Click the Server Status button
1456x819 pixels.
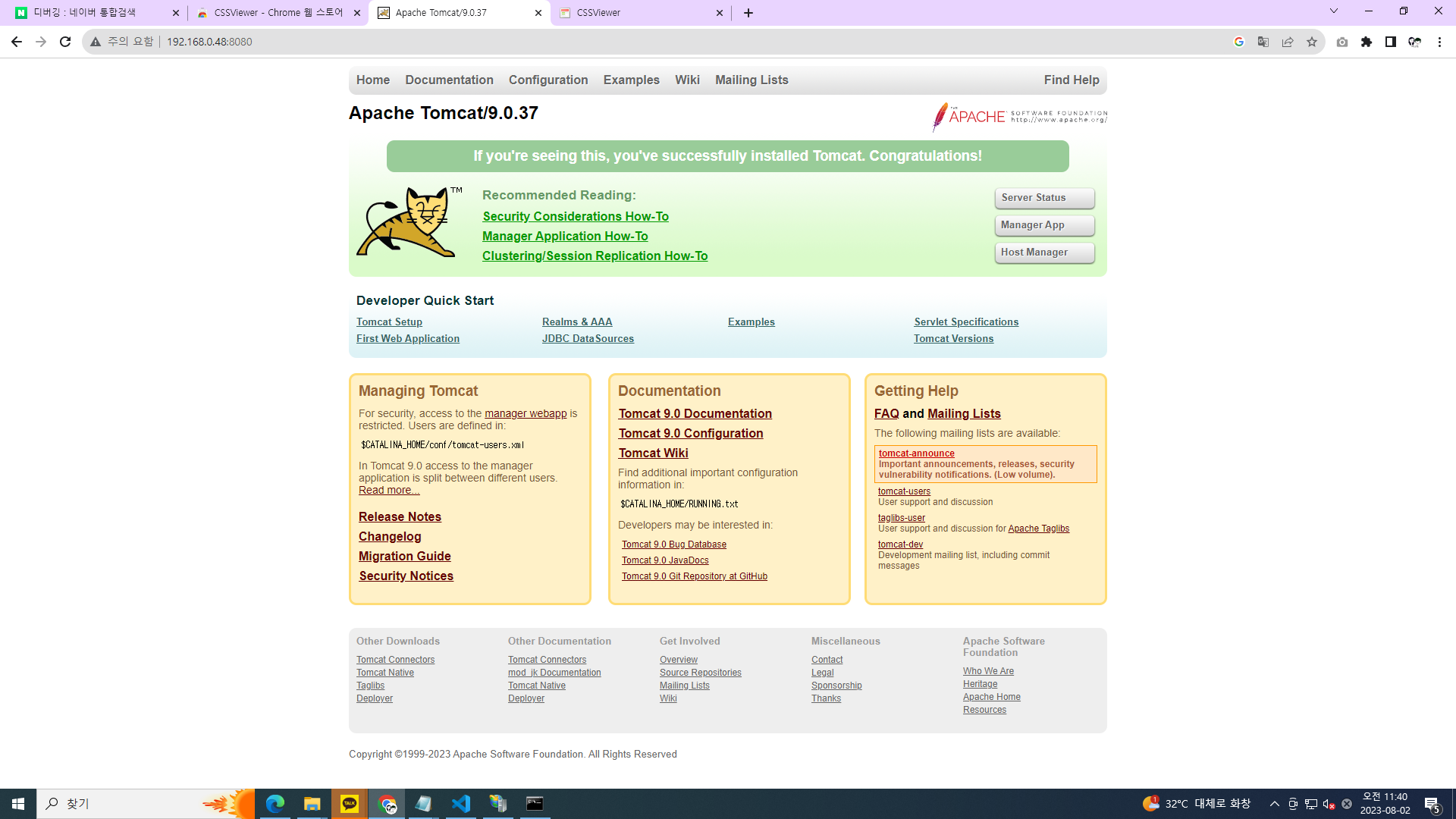point(1044,198)
